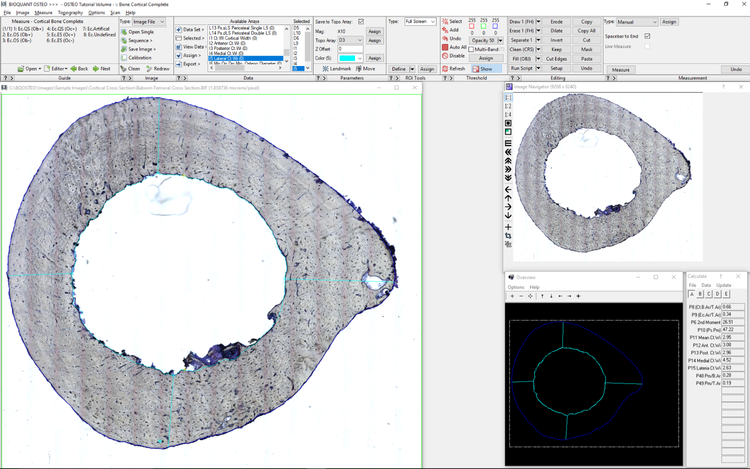
Task: Click the crop icon in Image Navigator
Action: point(509,236)
